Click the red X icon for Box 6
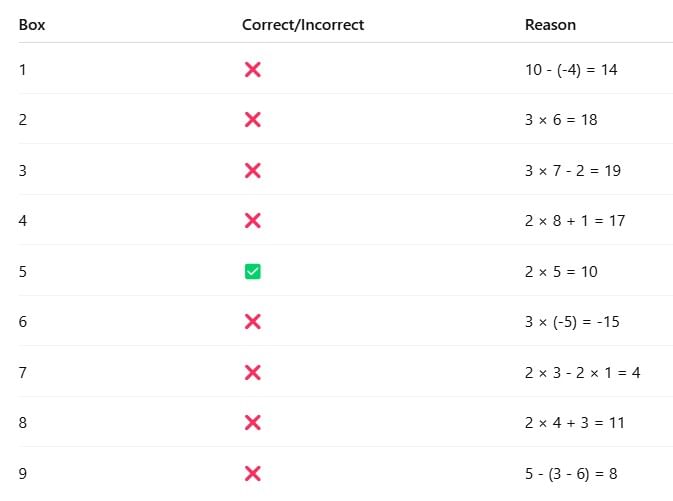 pyautogui.click(x=252, y=321)
